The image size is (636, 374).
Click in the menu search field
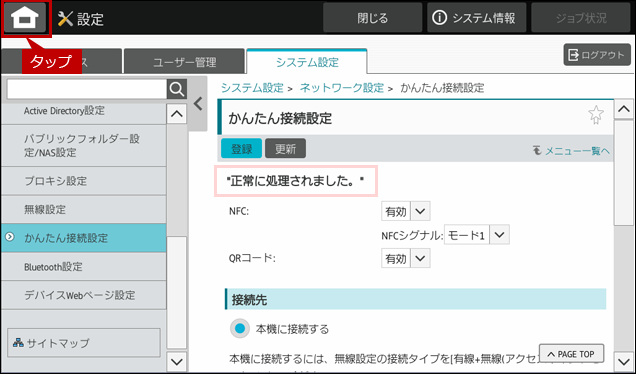87,89
